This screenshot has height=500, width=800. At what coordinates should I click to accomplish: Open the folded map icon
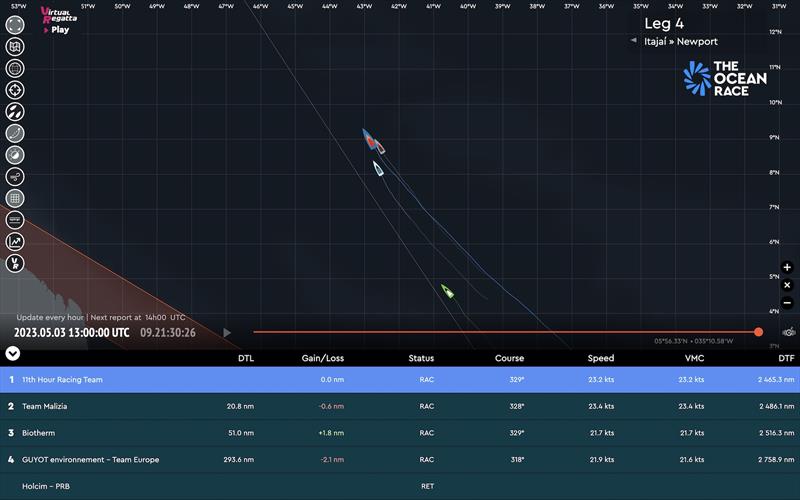(15, 46)
